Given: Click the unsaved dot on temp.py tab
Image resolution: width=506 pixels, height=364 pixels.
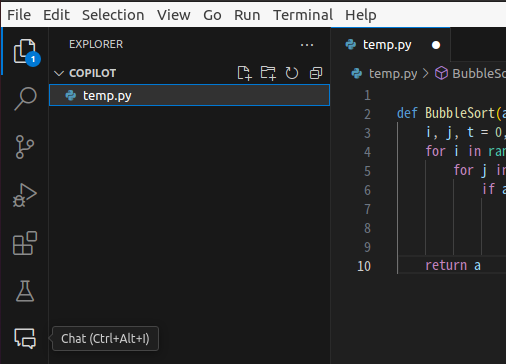Looking at the screenshot, I should [436, 45].
